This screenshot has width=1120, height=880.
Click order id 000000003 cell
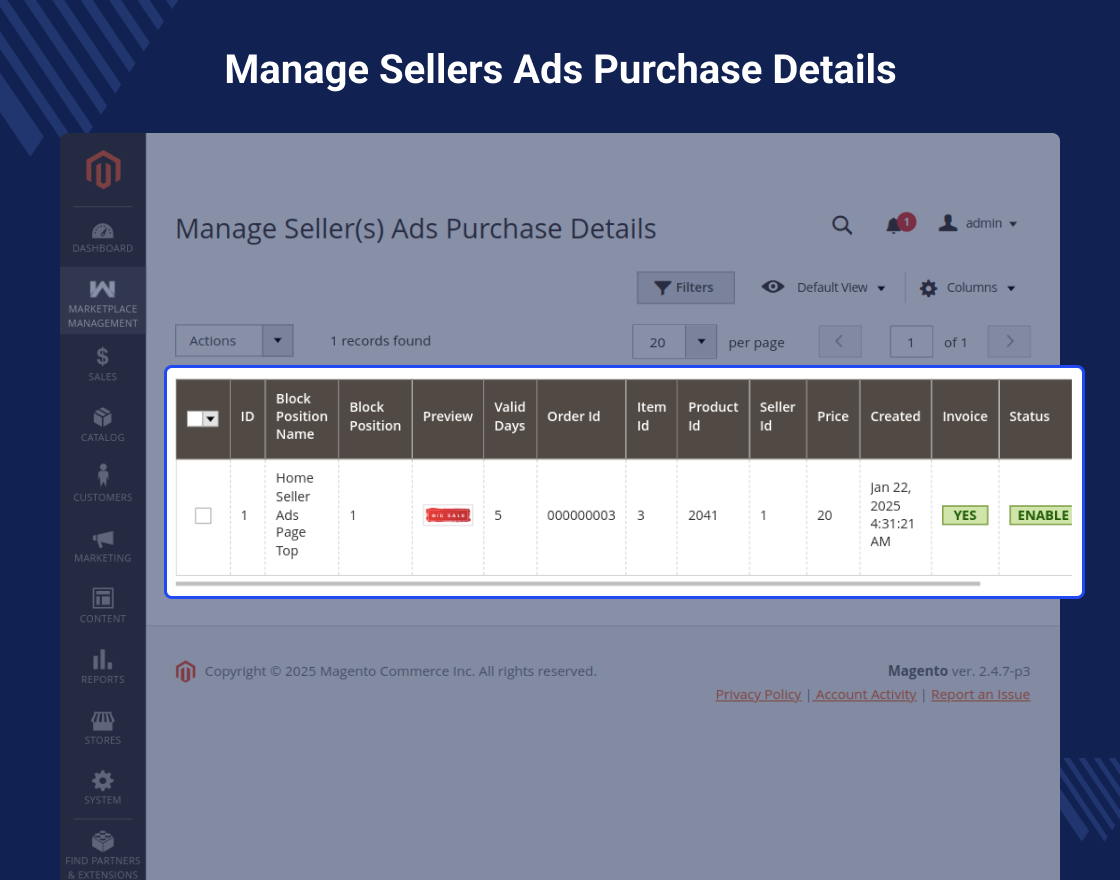click(x=581, y=515)
